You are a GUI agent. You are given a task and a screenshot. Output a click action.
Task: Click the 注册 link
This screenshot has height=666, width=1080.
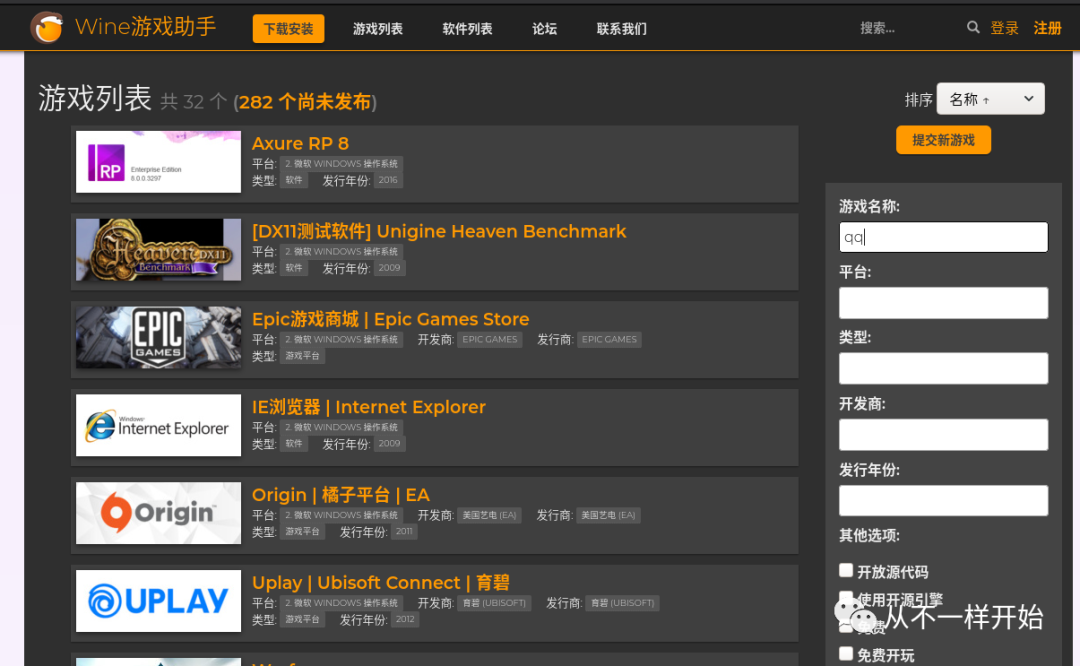click(1048, 28)
